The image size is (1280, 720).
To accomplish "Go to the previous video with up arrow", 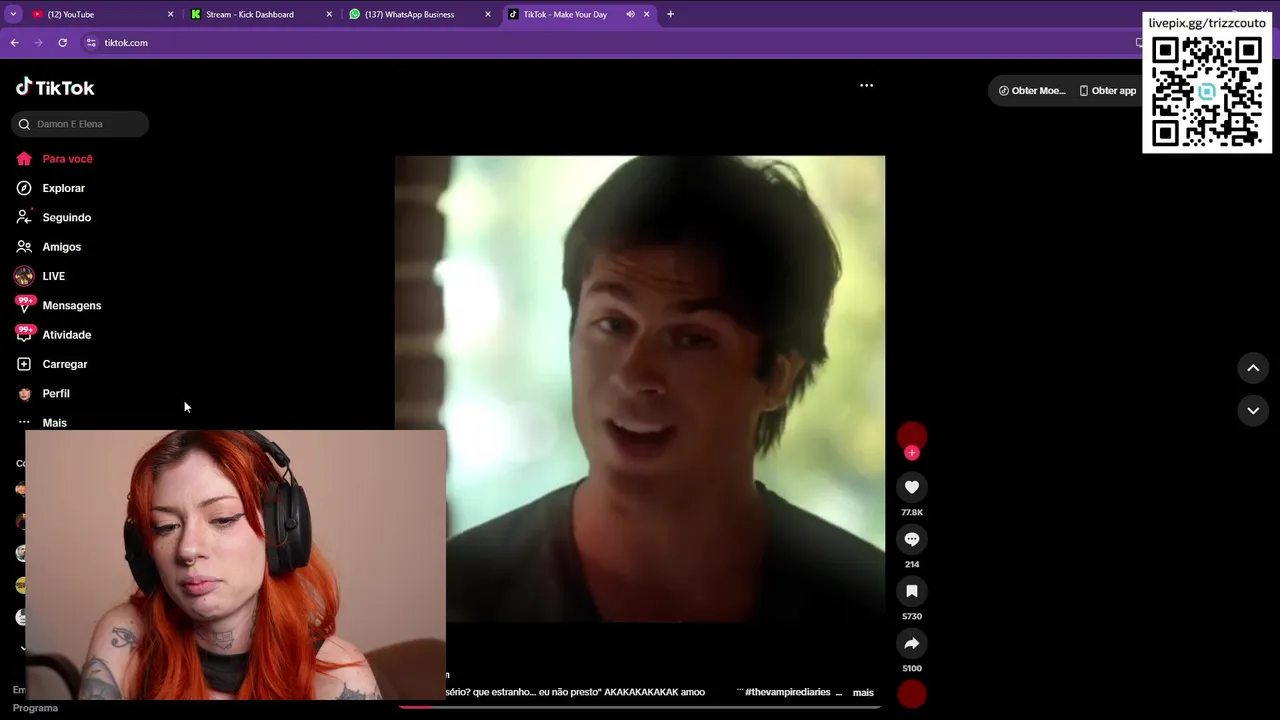I will pyautogui.click(x=1253, y=368).
